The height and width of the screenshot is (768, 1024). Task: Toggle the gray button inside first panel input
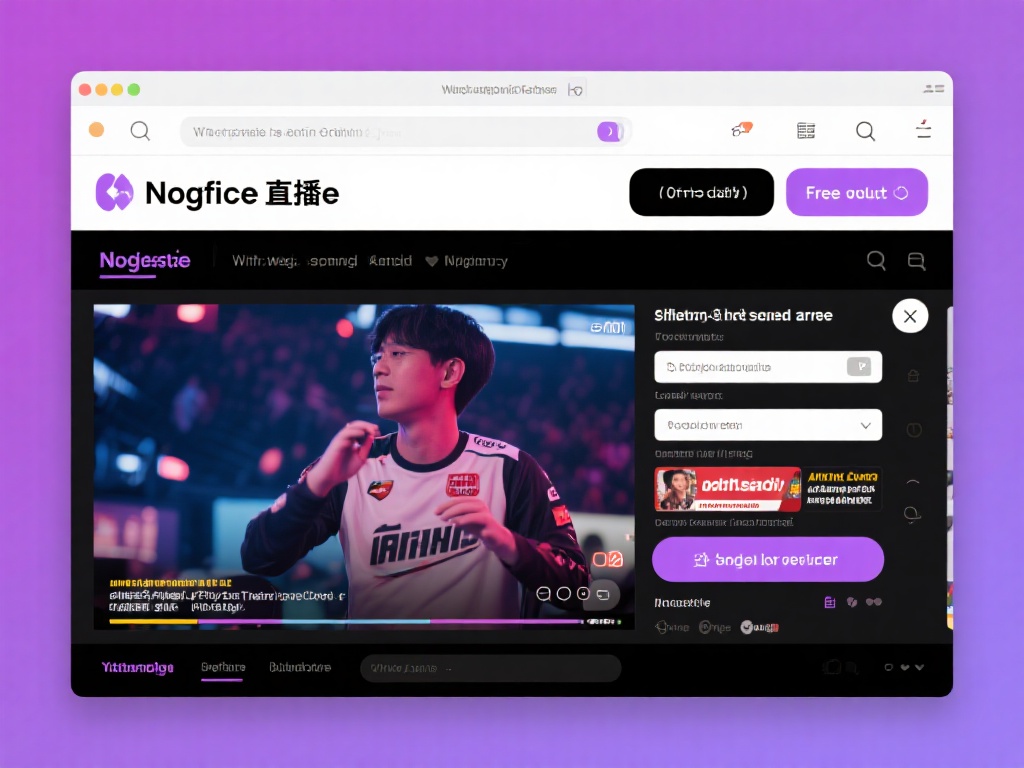click(858, 367)
